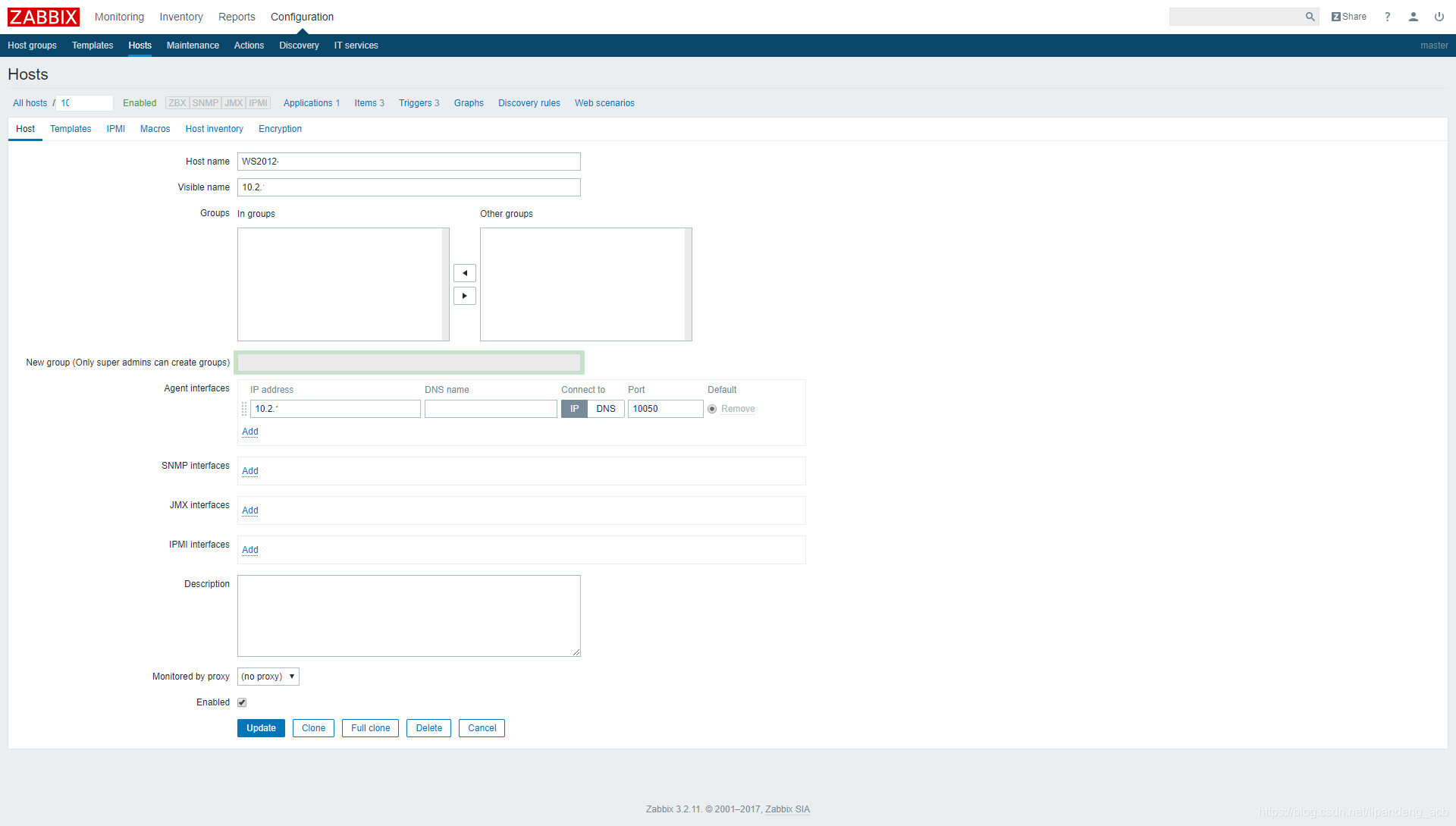Add an IPMI interface
The width and height of the screenshot is (1456, 826).
(249, 550)
